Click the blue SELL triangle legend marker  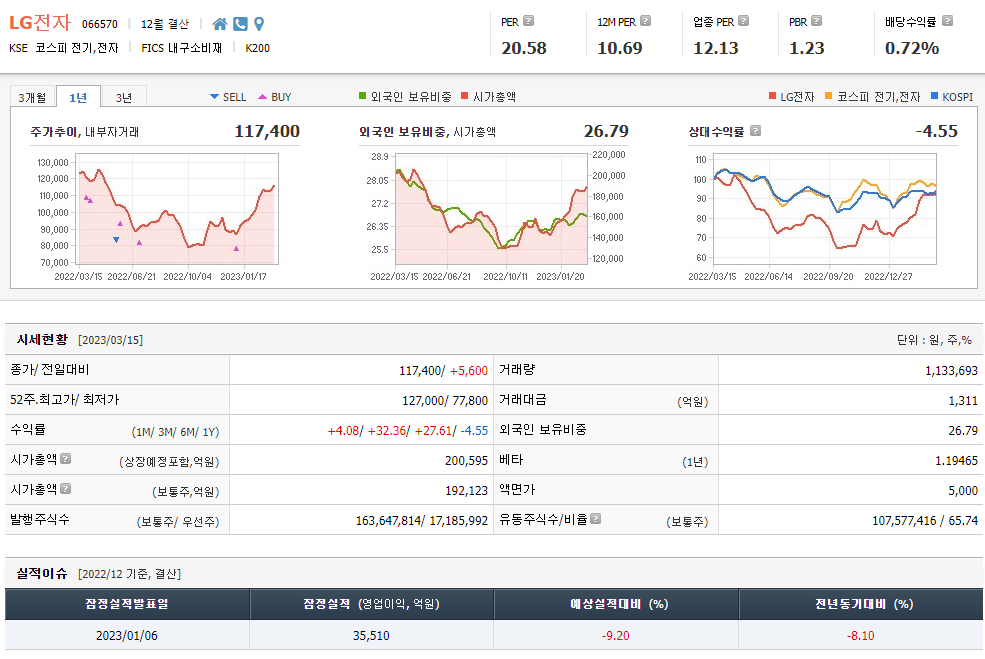click(x=214, y=97)
